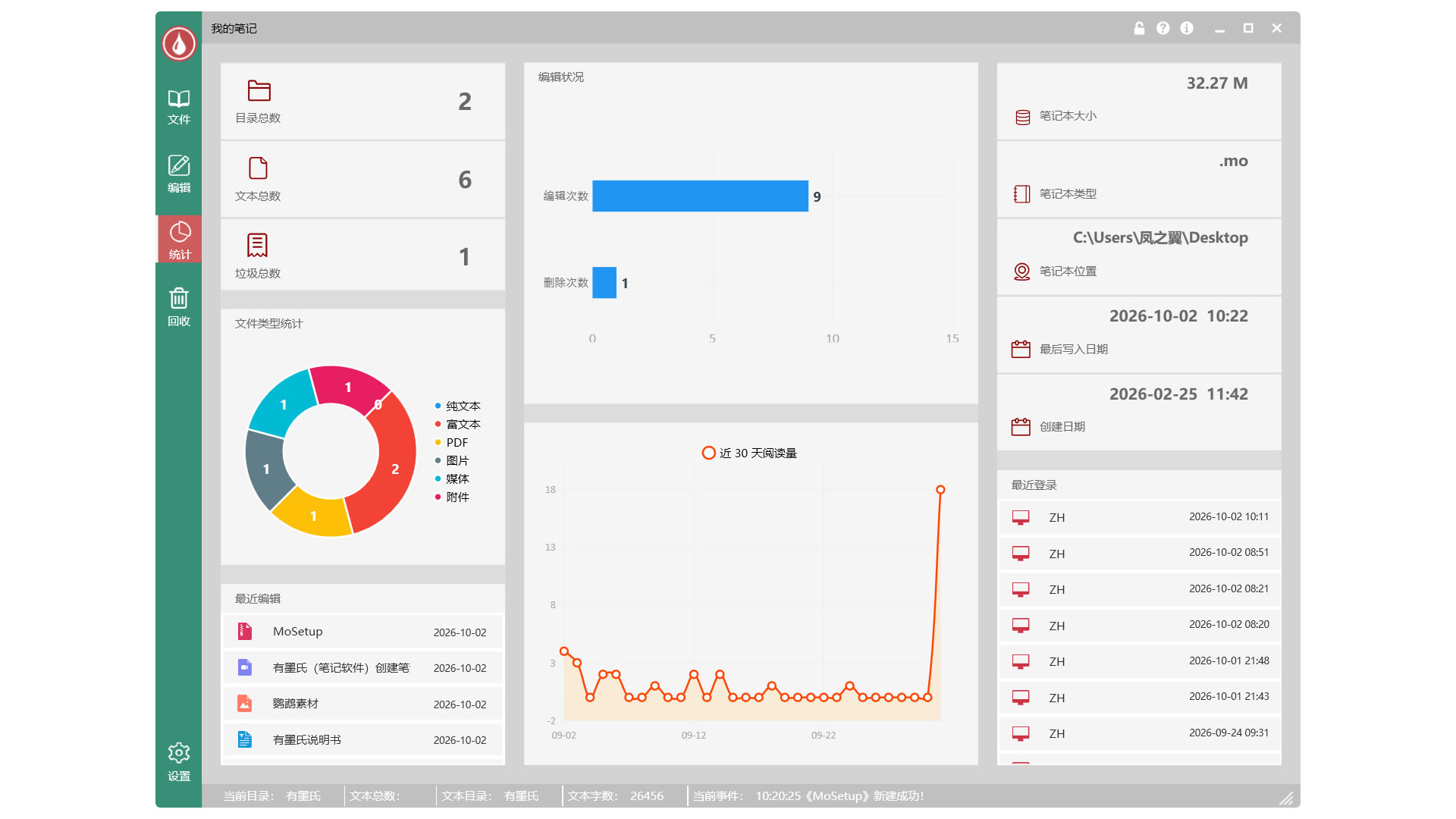Click the peak data point at 18

[940, 490]
